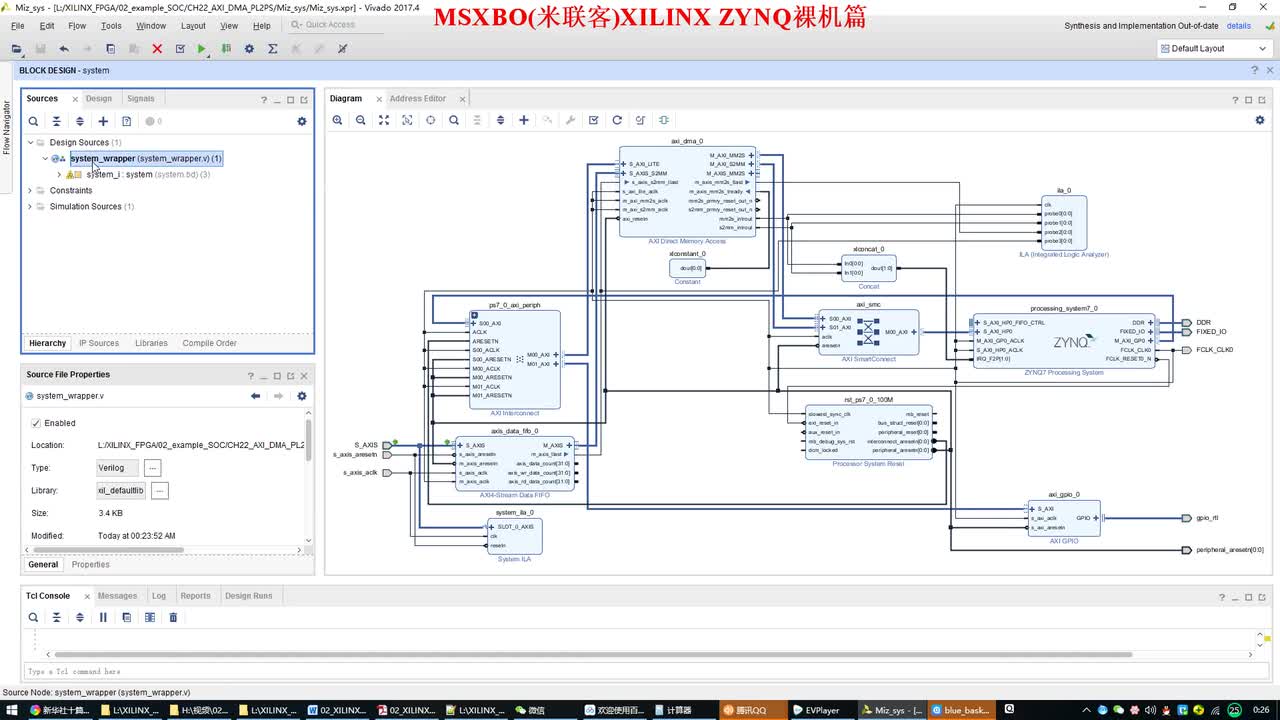The image size is (1280, 720).
Task: Open the Layout menu
Action: (x=193, y=26)
